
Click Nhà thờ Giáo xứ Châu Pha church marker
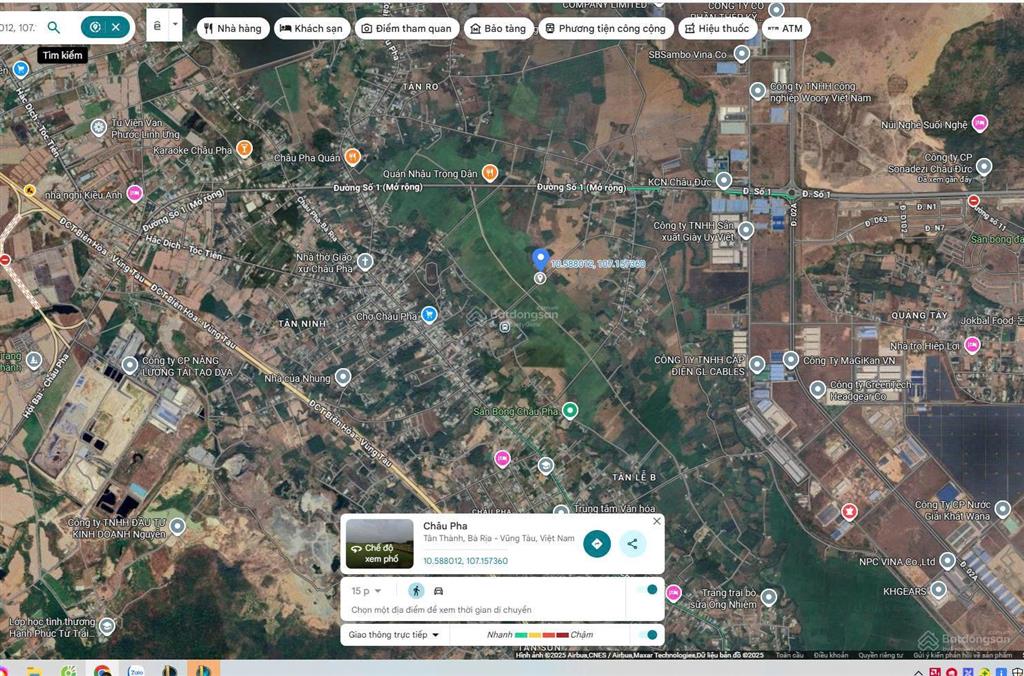pos(365,262)
